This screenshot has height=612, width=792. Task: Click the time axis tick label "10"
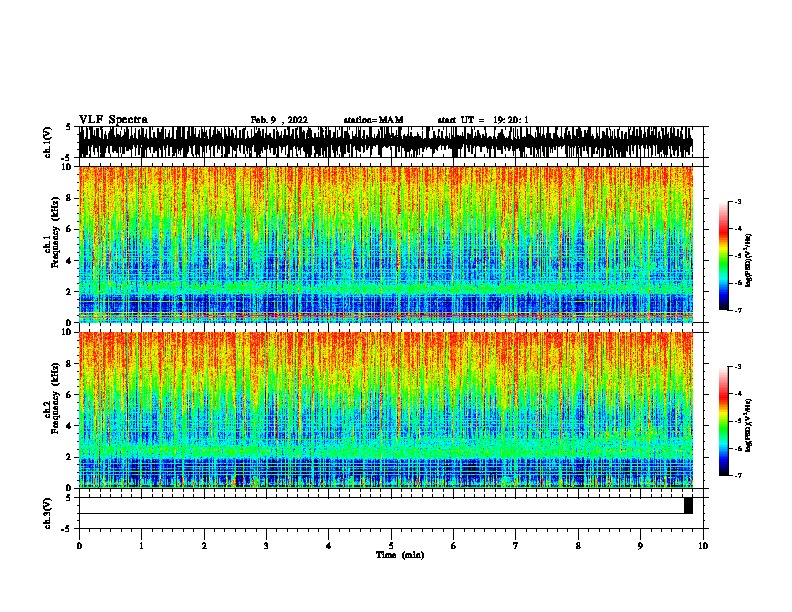point(703,545)
